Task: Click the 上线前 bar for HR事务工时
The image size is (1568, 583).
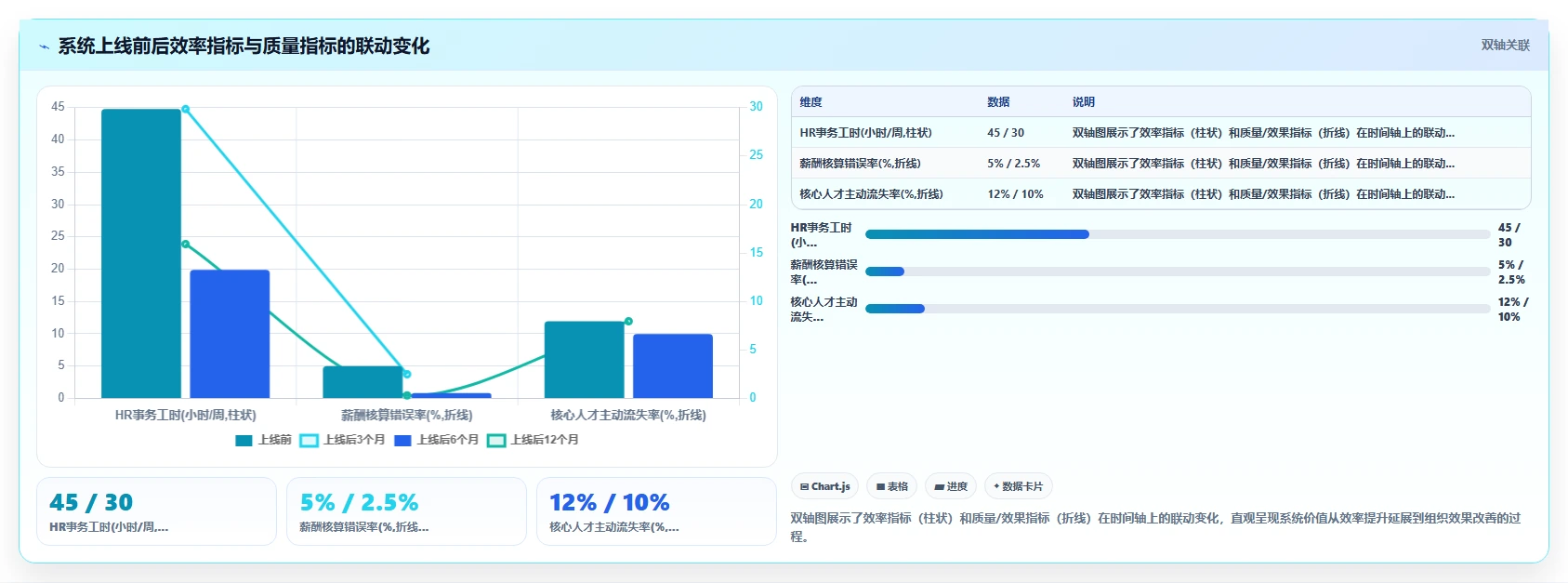Action: tap(141, 253)
